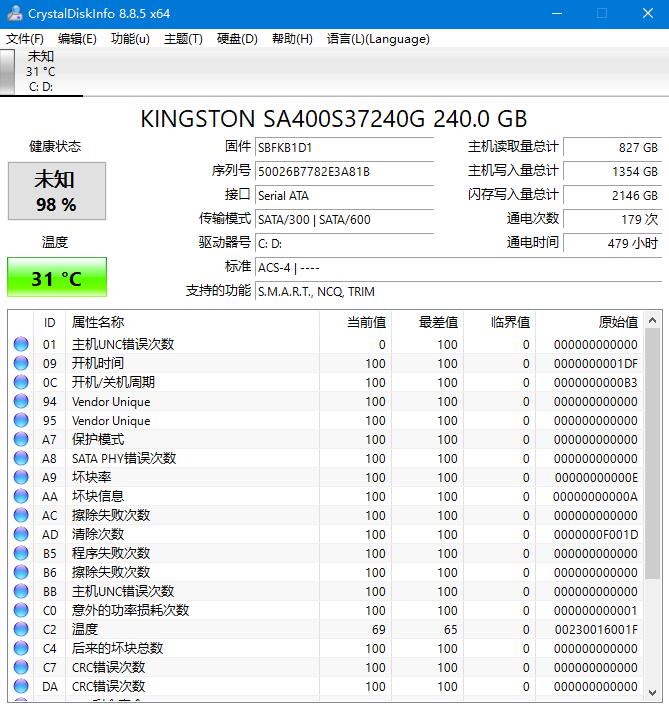Click the green 31 °C temperature button
669x709 pixels.
pyautogui.click(x=57, y=277)
